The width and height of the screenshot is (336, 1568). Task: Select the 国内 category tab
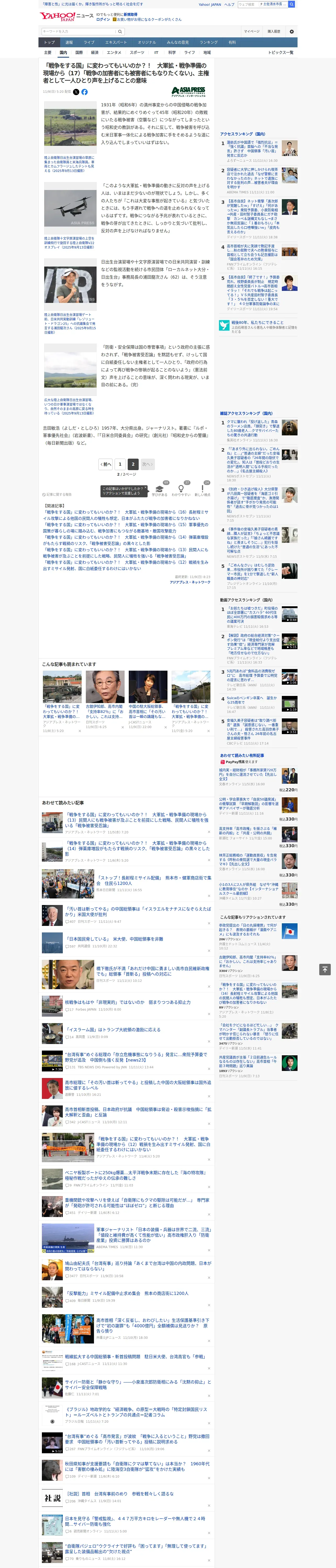click(x=63, y=52)
